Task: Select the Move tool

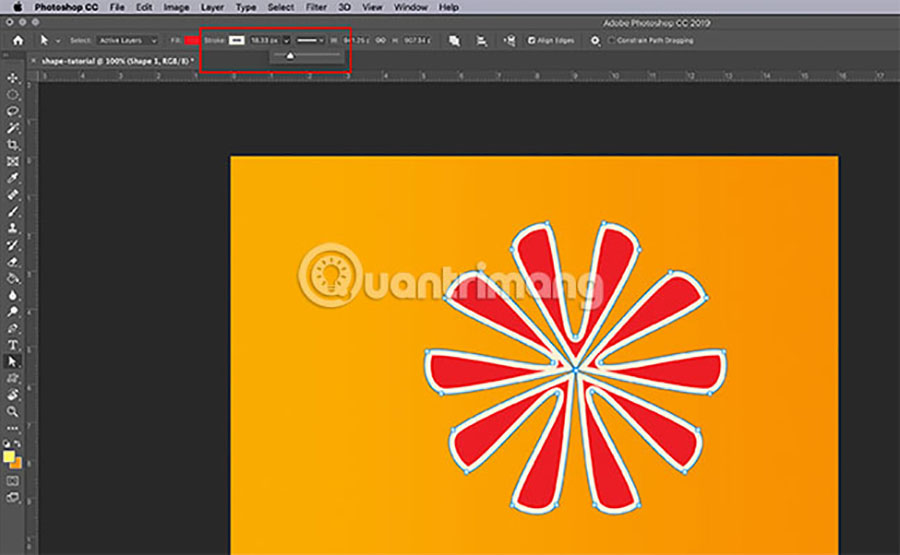Action: pyautogui.click(x=13, y=78)
